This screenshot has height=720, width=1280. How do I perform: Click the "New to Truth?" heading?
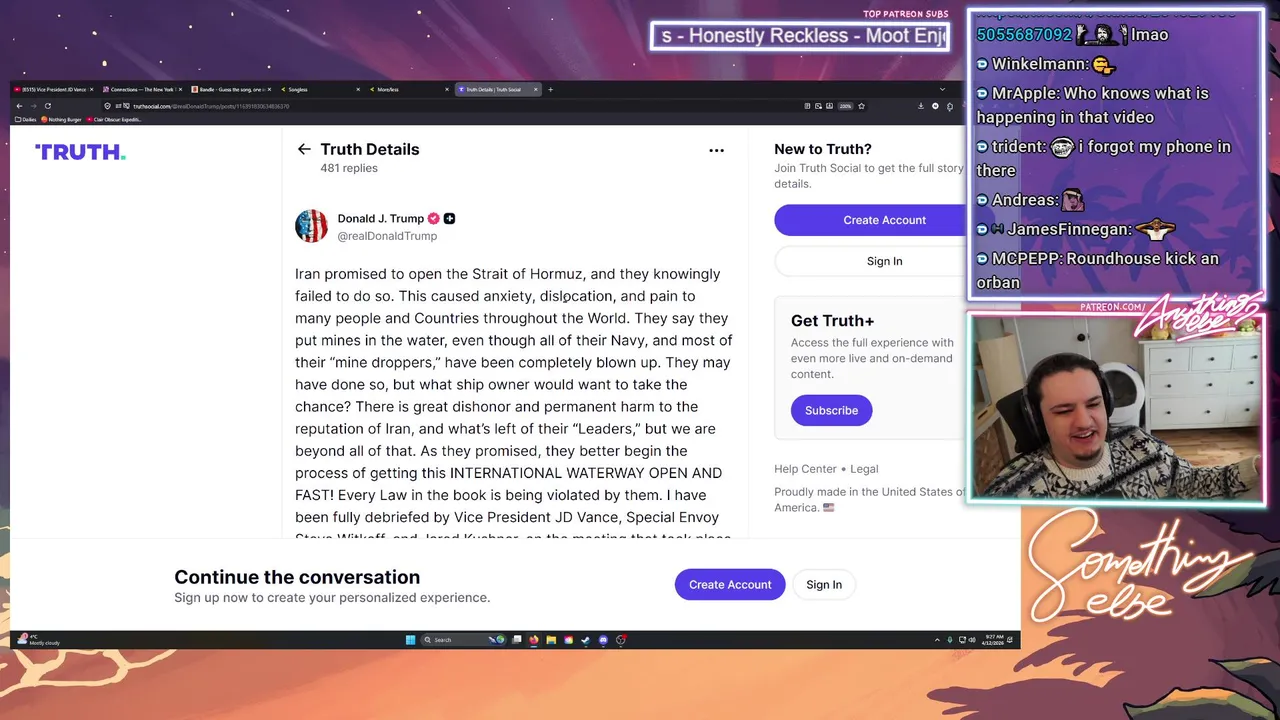pyautogui.click(x=823, y=149)
